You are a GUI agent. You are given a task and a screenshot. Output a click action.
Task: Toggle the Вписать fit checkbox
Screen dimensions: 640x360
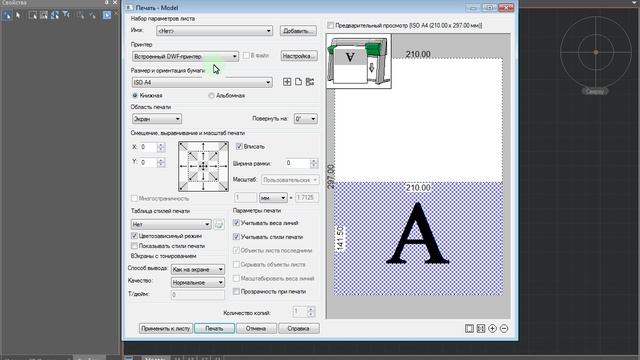pos(239,146)
